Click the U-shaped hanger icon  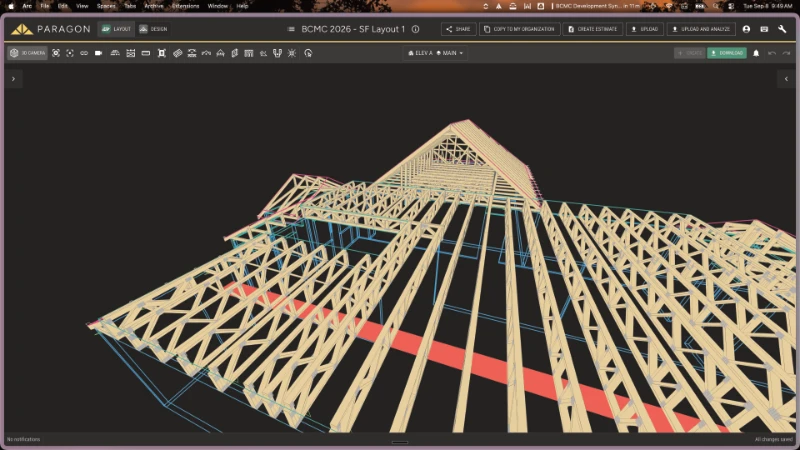point(278,53)
